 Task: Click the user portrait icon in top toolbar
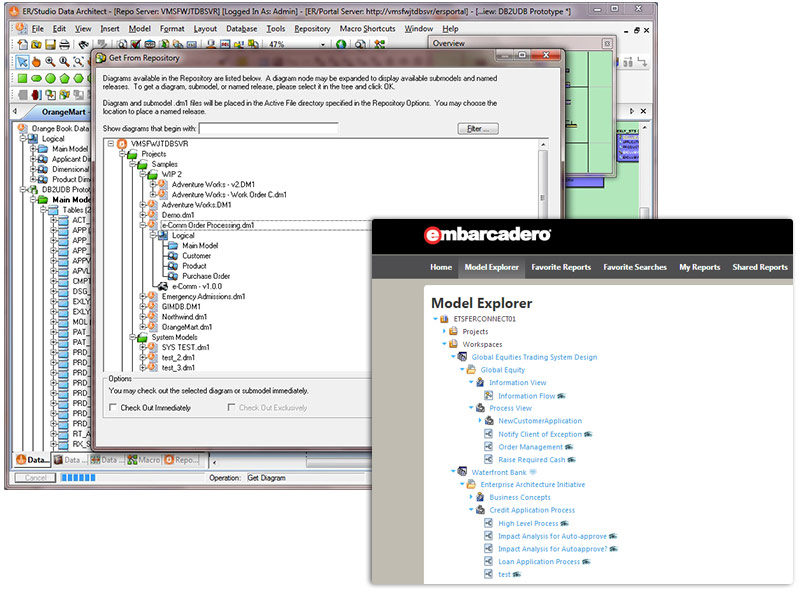[x=211, y=45]
